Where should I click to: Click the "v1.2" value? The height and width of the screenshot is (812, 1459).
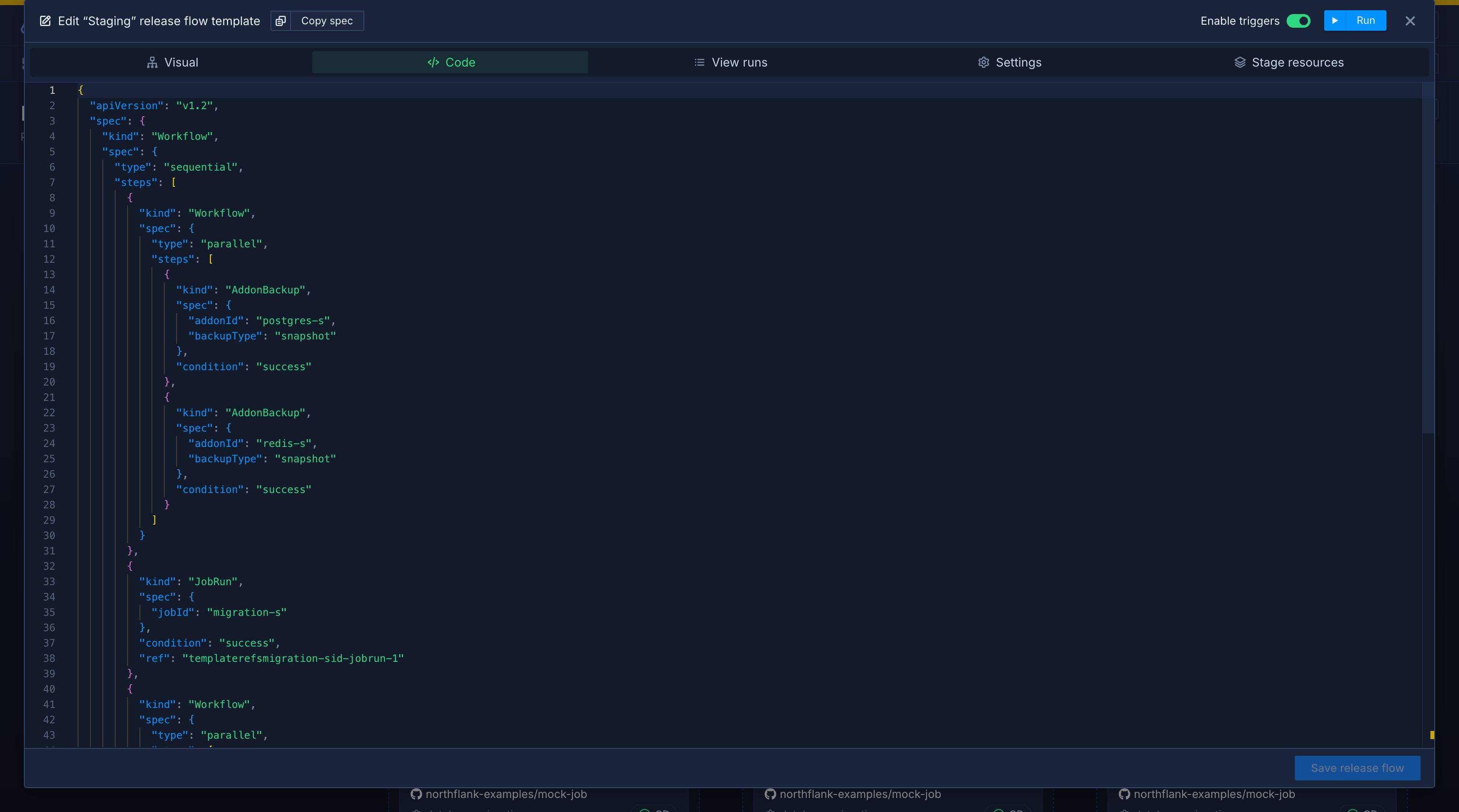tap(194, 105)
